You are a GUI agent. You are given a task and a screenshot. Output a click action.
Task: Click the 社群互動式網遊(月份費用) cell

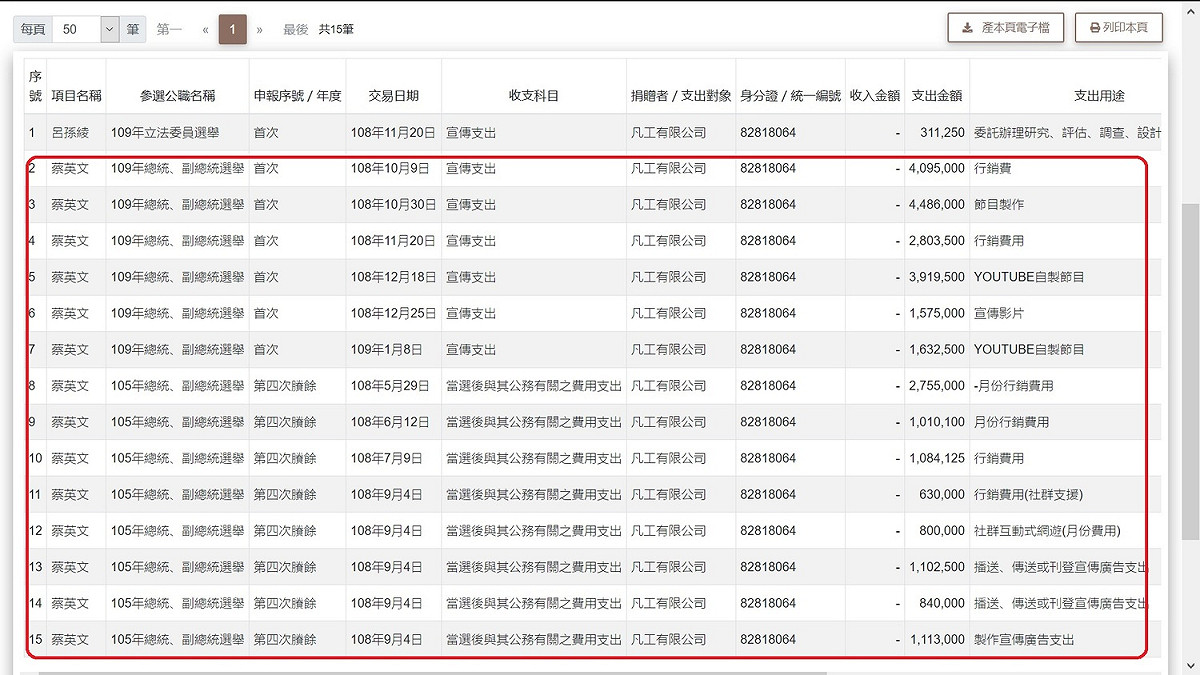point(1047,530)
